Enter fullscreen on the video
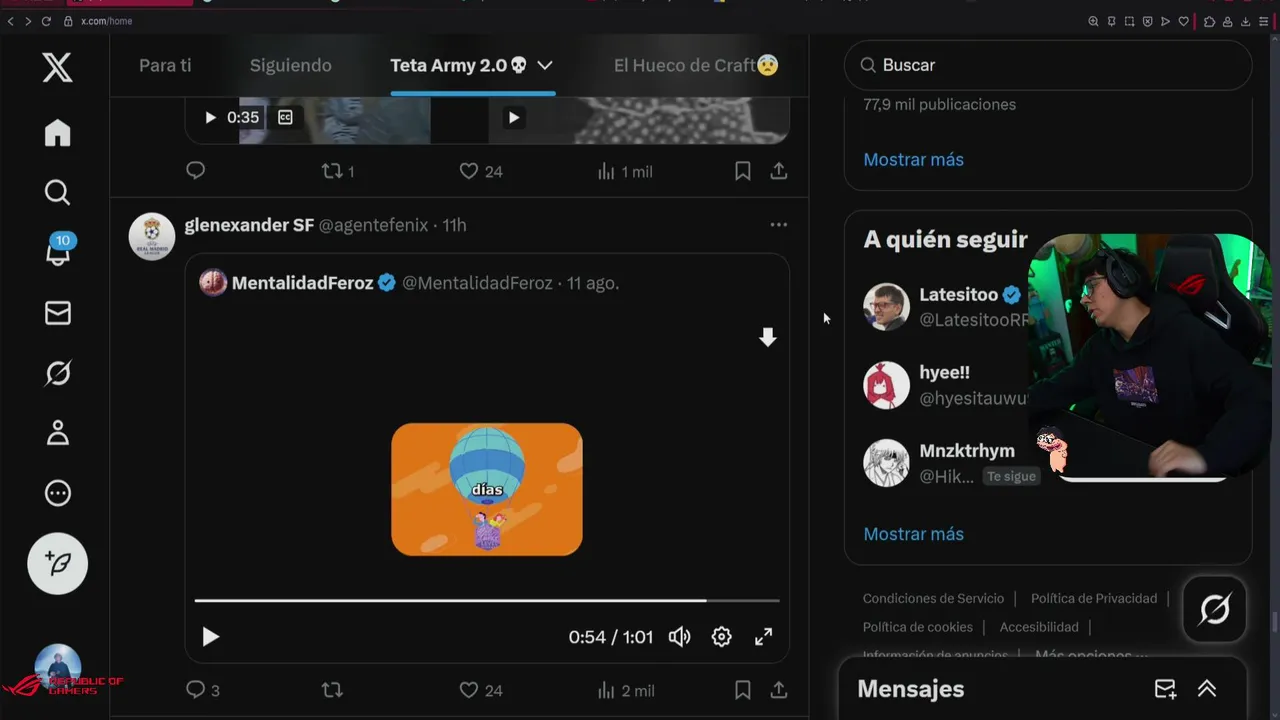The width and height of the screenshot is (1280, 720). pyautogui.click(x=763, y=636)
